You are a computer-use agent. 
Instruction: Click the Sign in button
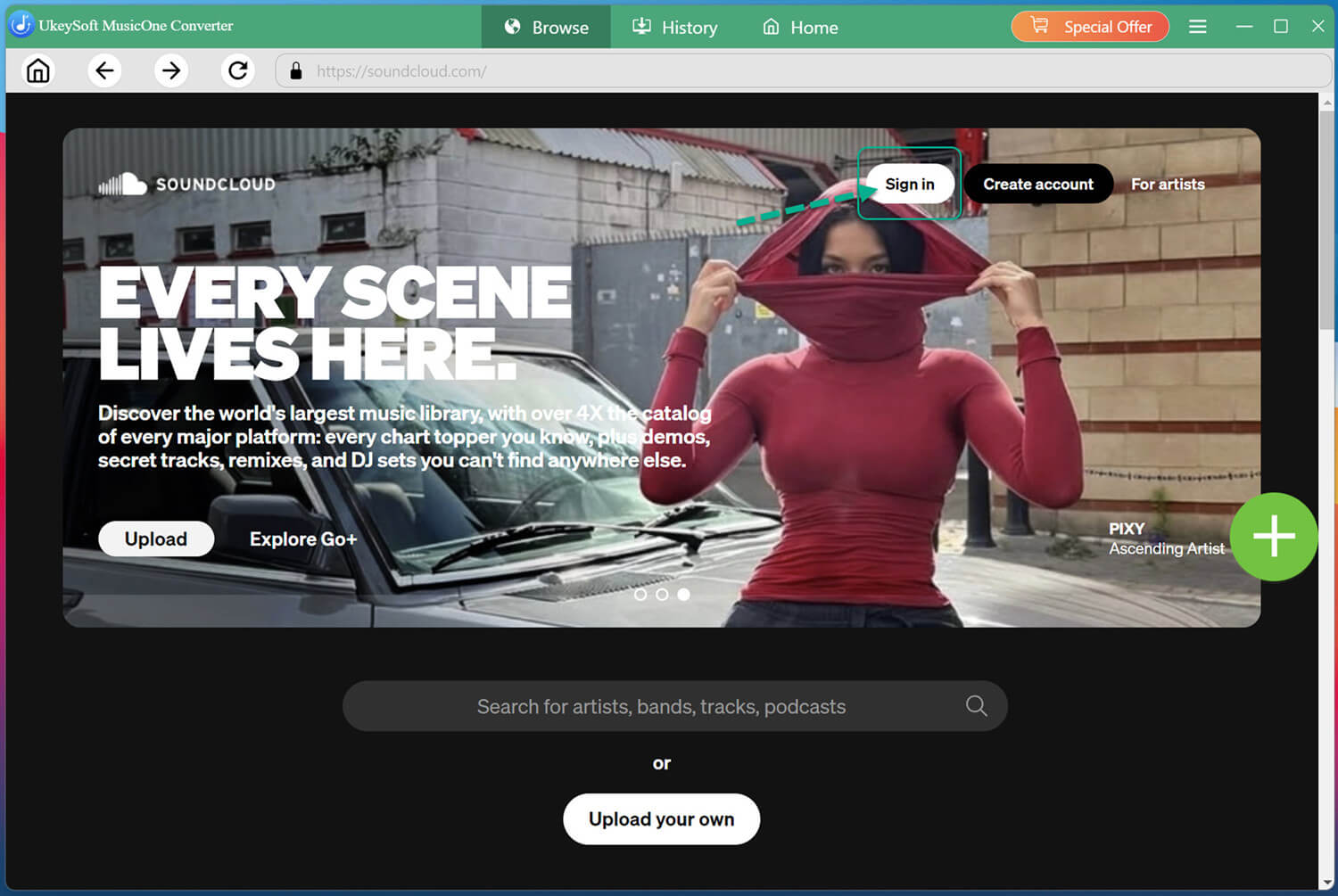tap(910, 184)
